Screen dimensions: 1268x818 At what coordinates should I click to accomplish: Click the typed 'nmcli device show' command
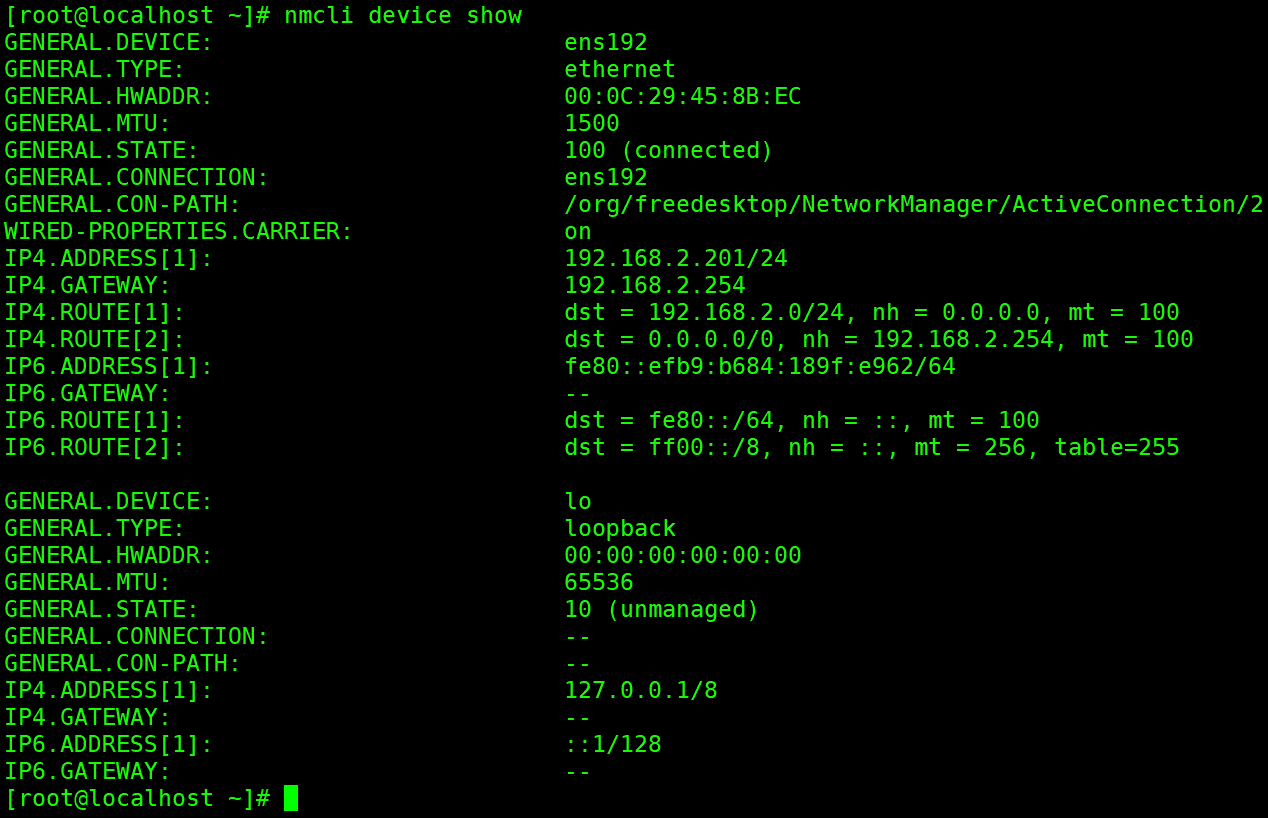pyautogui.click(x=403, y=15)
